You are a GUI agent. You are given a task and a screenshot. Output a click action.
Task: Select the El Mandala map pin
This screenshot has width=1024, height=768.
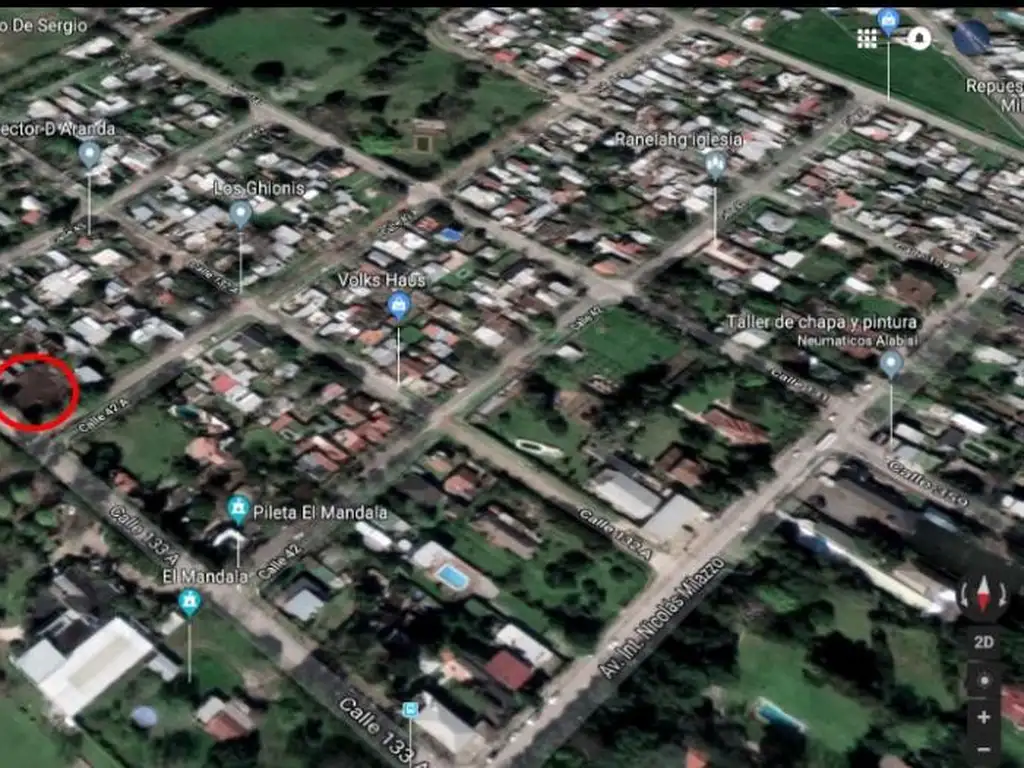pos(189,602)
